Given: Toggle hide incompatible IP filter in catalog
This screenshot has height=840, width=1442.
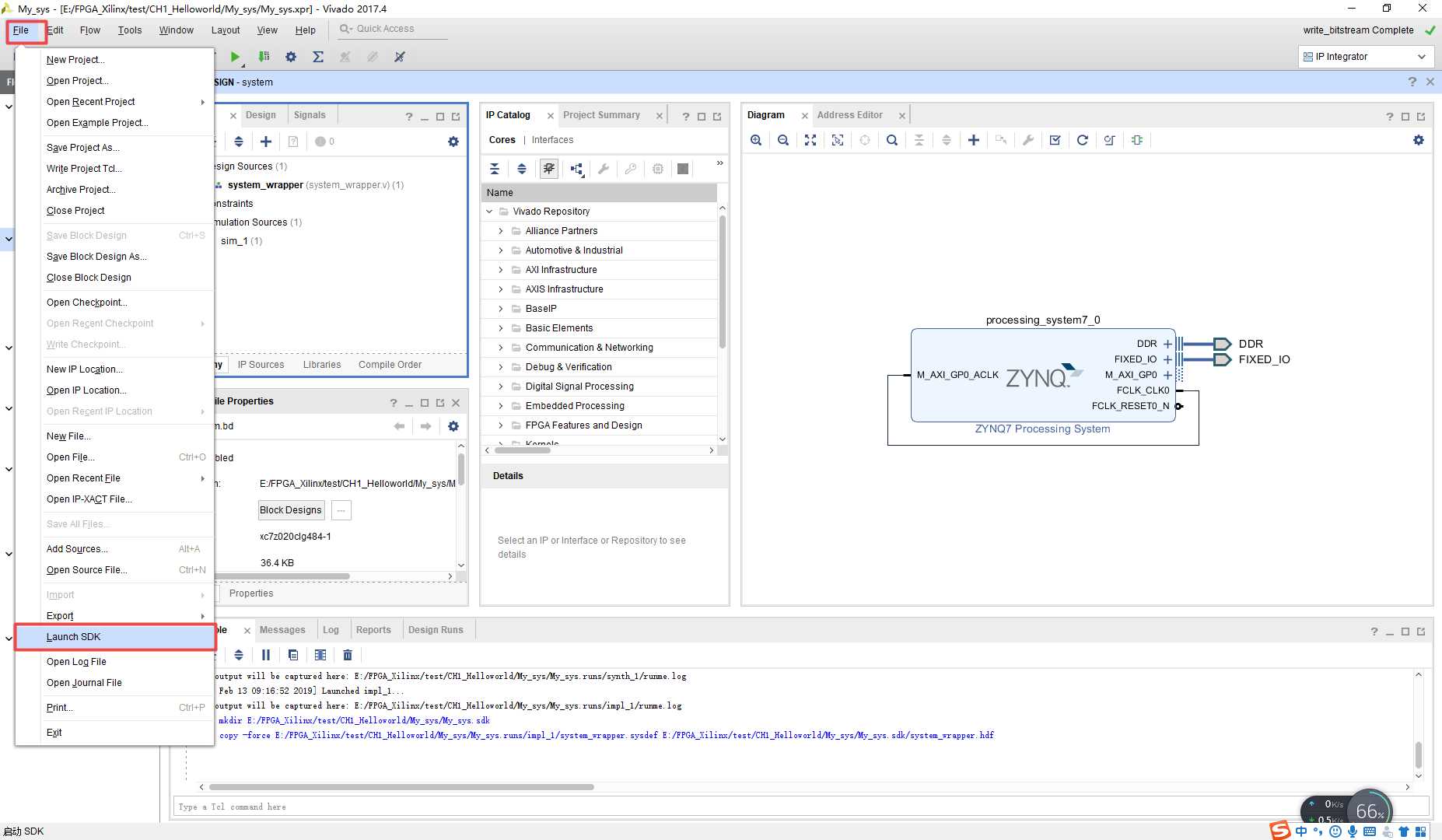Looking at the screenshot, I should 549,169.
